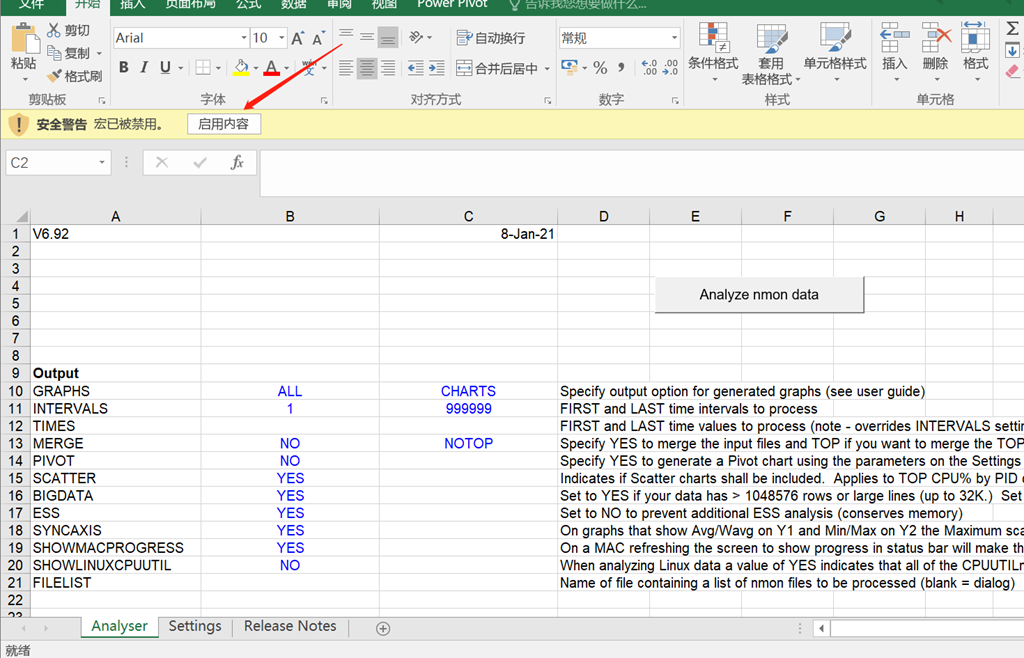Click the insert function fx icon
The image size is (1024, 658).
[237, 163]
